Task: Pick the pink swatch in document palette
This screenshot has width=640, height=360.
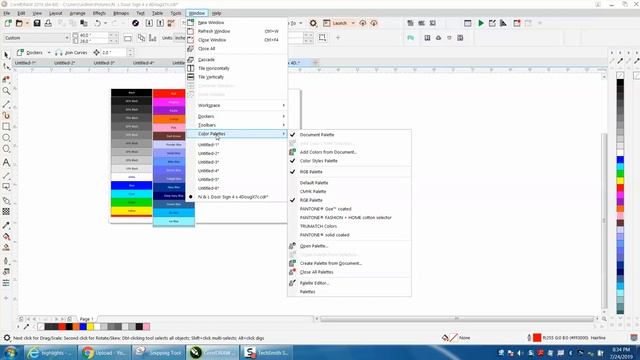Action: click(x=146, y=327)
